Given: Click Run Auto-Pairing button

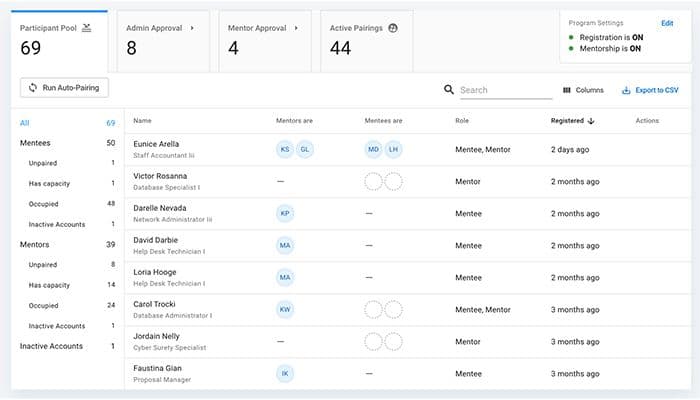Looking at the screenshot, I should point(64,88).
